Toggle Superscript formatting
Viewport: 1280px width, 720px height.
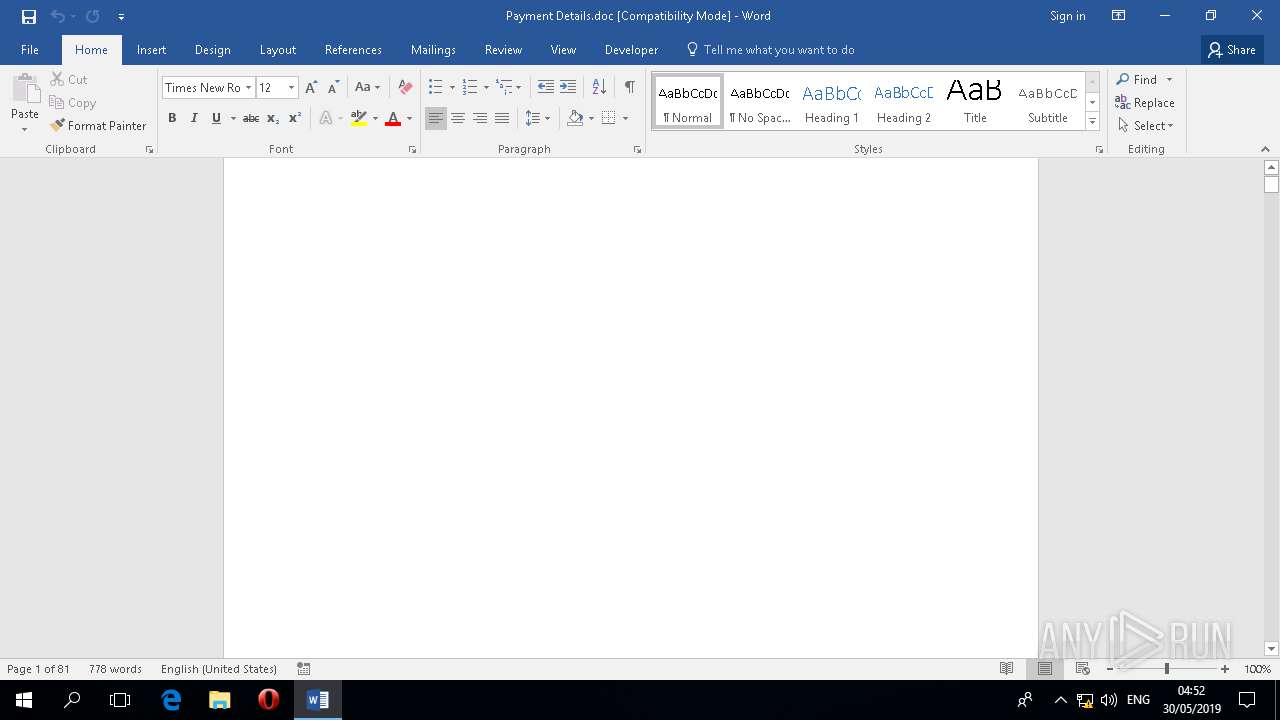pos(295,118)
